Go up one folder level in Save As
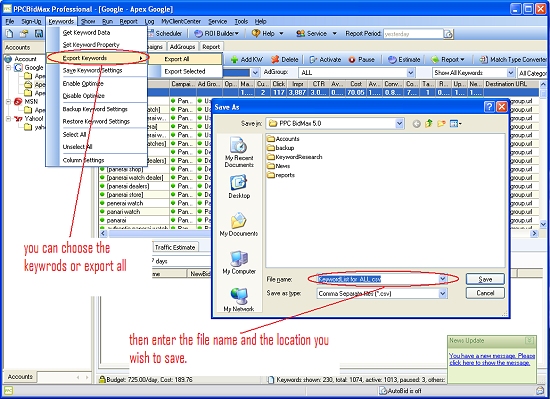 pos(429,123)
